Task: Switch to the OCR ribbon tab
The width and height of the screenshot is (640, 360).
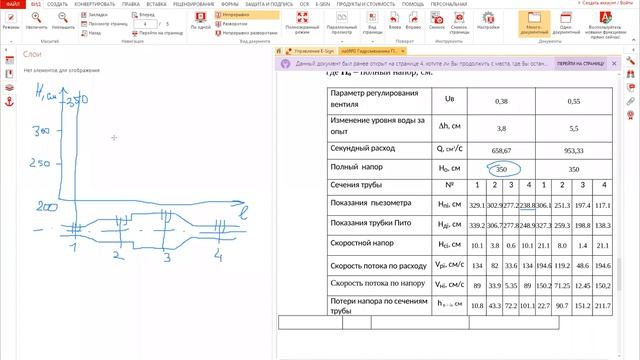Action: [304, 4]
